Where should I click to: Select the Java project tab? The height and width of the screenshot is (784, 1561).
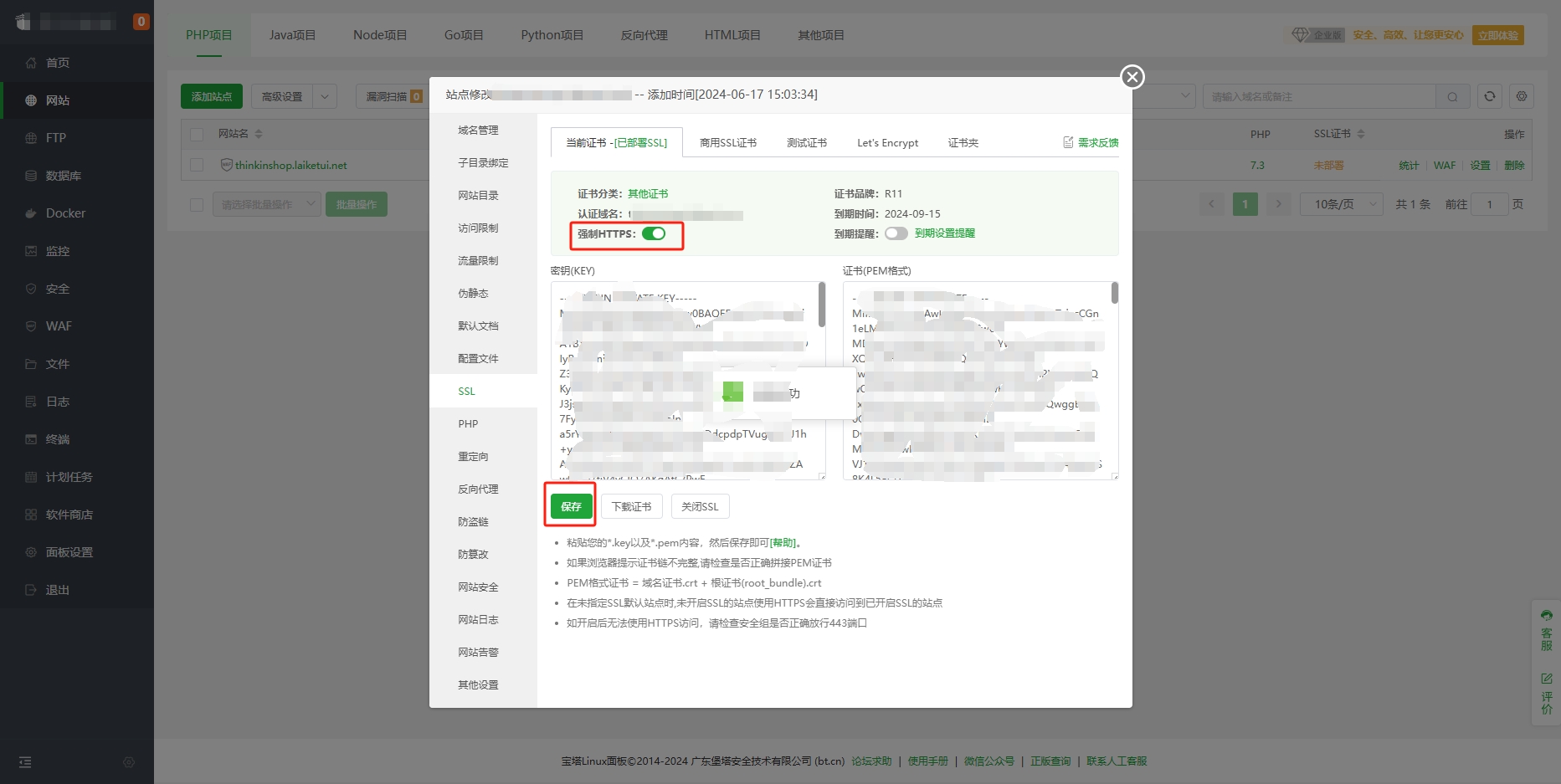point(292,35)
